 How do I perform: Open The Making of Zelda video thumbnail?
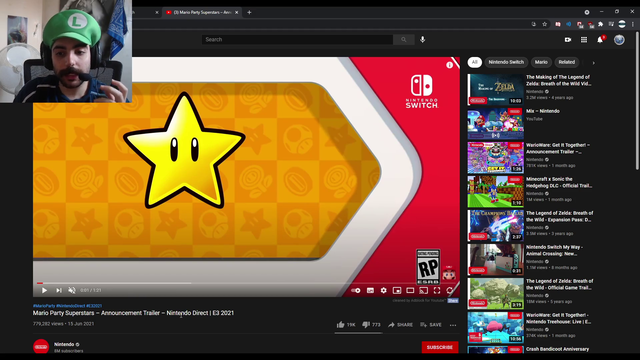point(496,89)
